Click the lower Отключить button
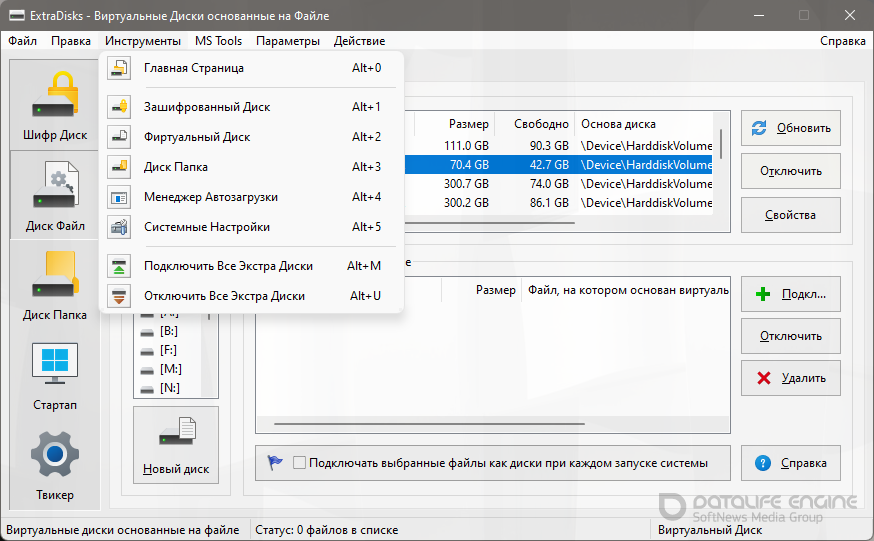Screen dimensions: 874x541 coord(790,336)
